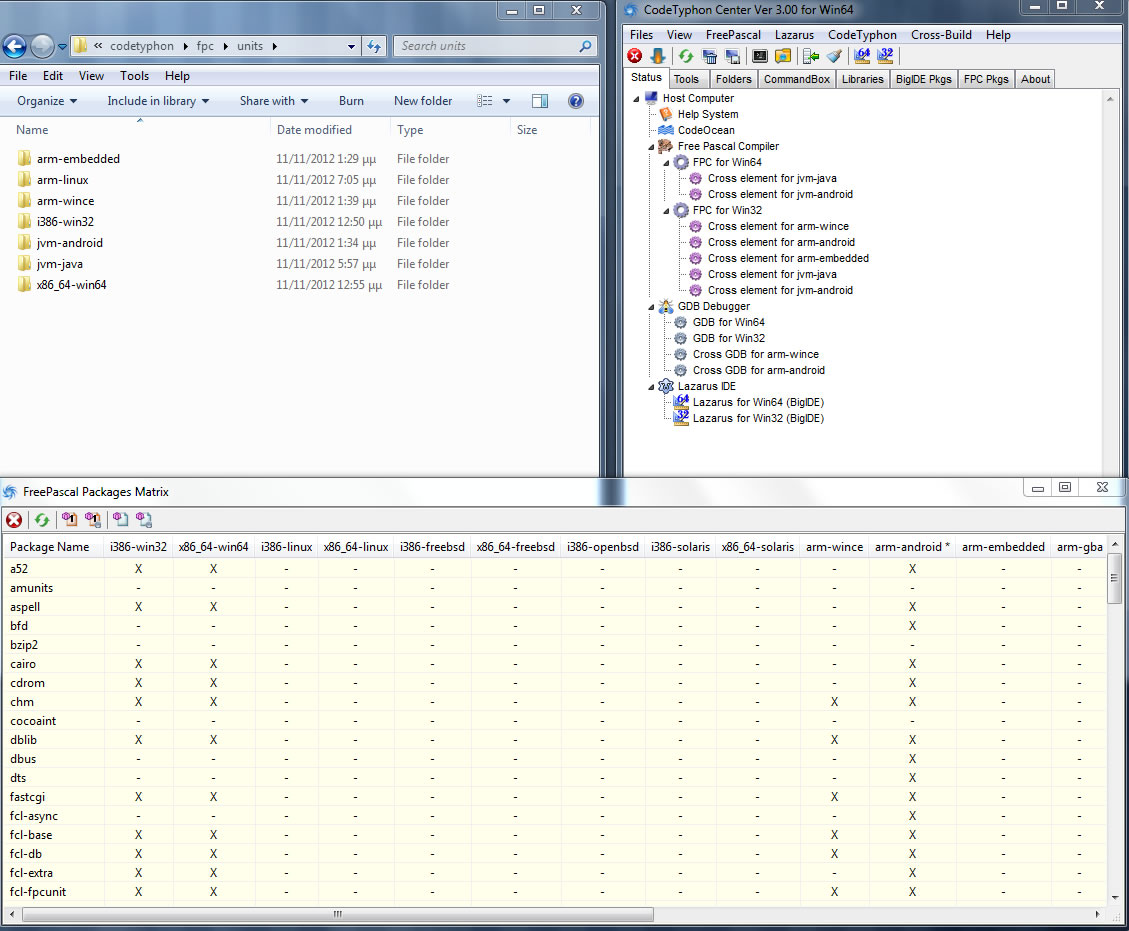Collapse the GDB Debugger tree node
1129x931 pixels.
[x=651, y=307]
